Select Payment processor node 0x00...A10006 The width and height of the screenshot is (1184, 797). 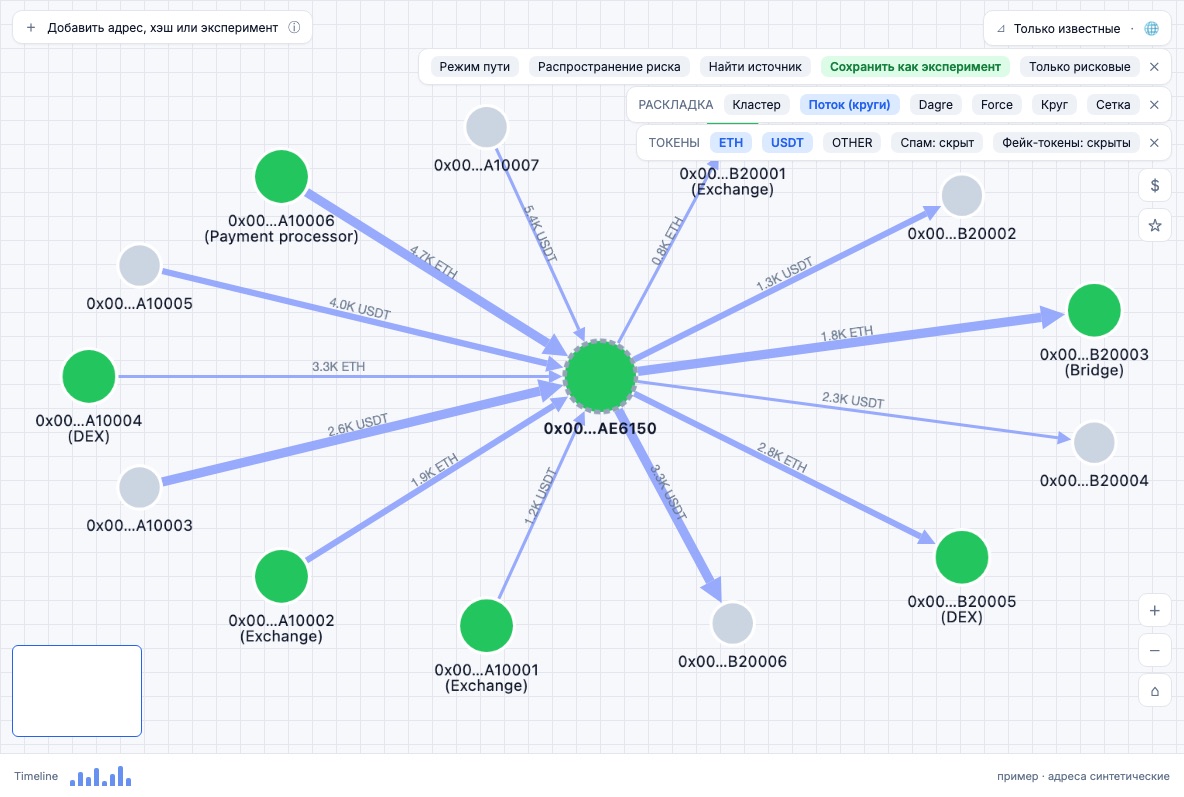pyautogui.click(x=281, y=176)
